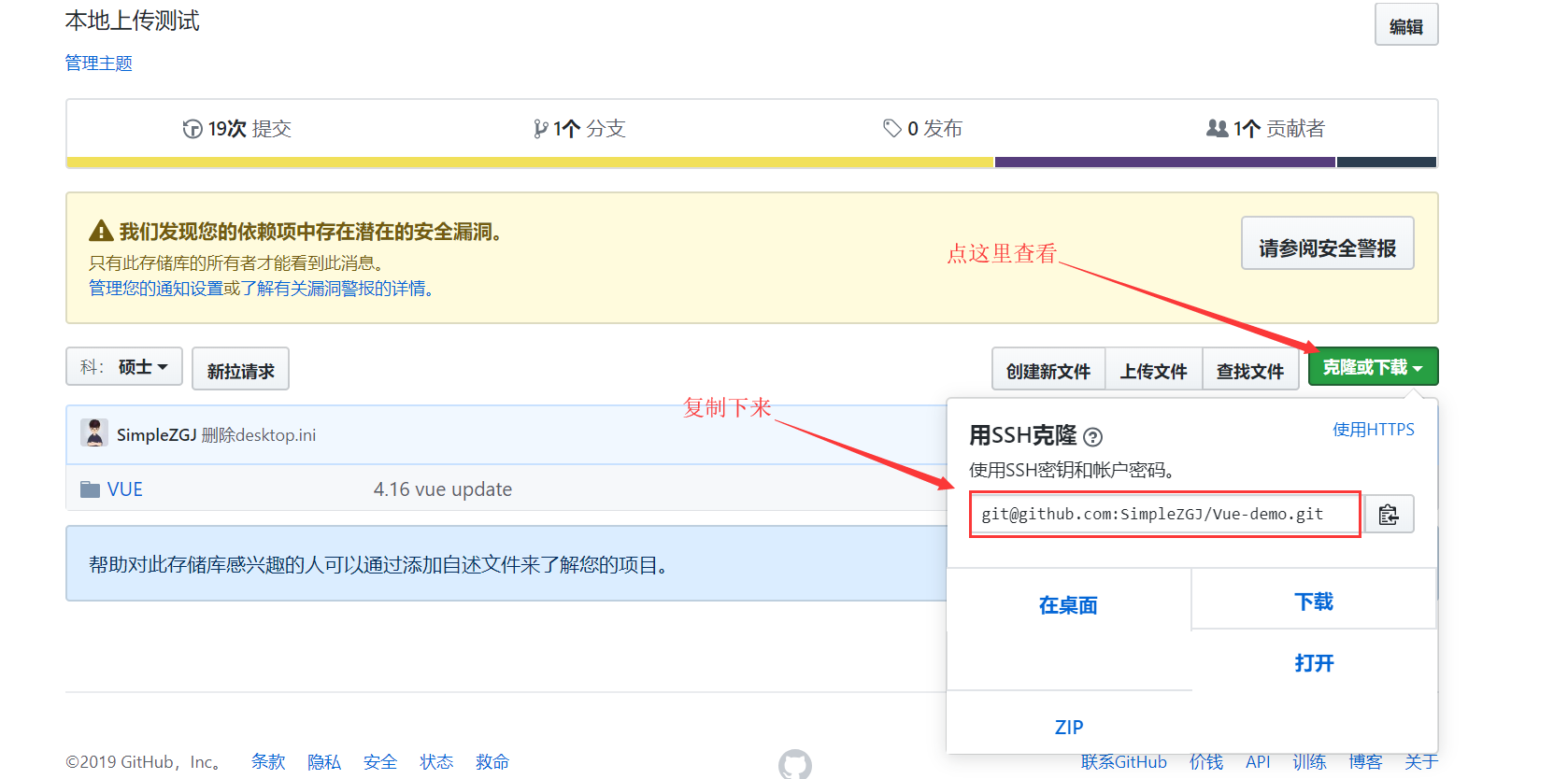Image resolution: width=1568 pixels, height=779 pixels.
Task: Click 在桌面 open option
Action: point(1068,605)
